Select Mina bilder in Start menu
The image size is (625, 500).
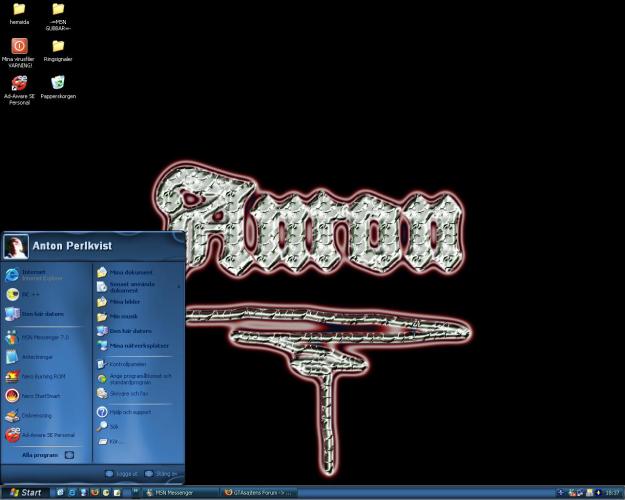126,301
